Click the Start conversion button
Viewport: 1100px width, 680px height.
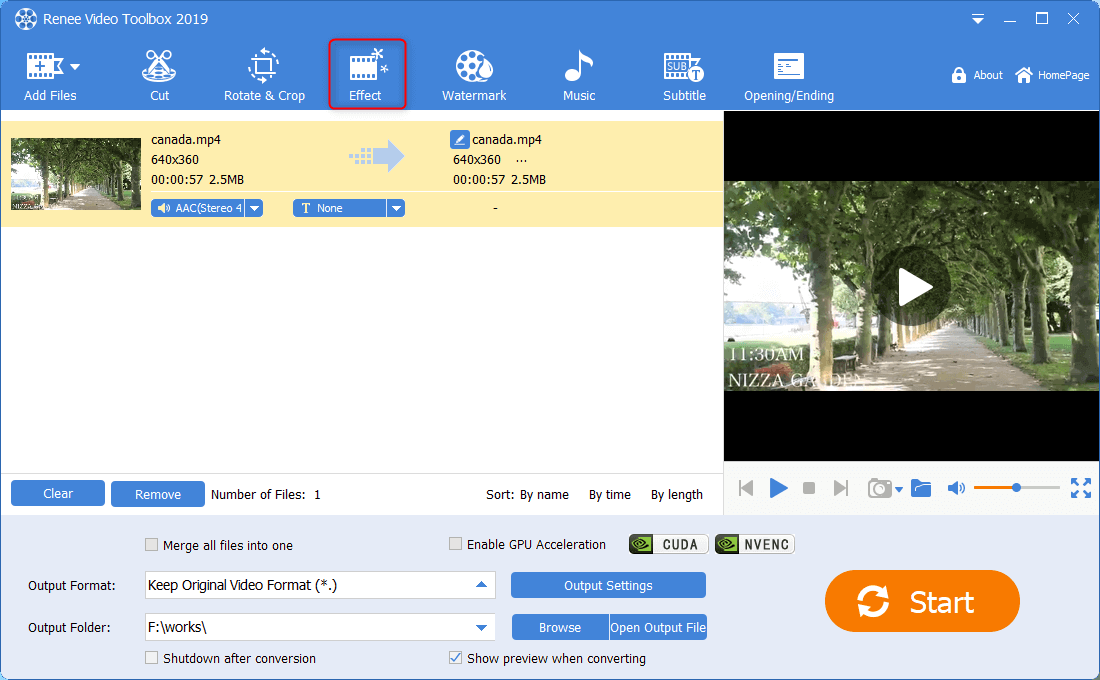click(x=921, y=601)
